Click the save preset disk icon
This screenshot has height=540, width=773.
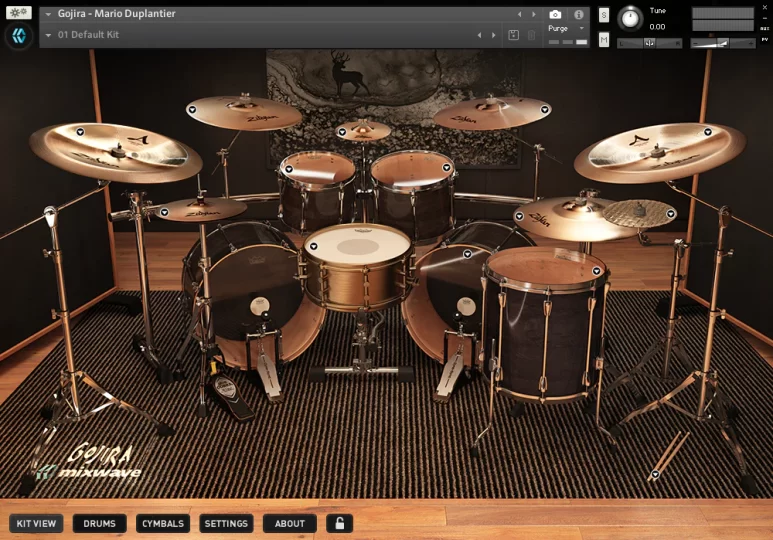514,35
